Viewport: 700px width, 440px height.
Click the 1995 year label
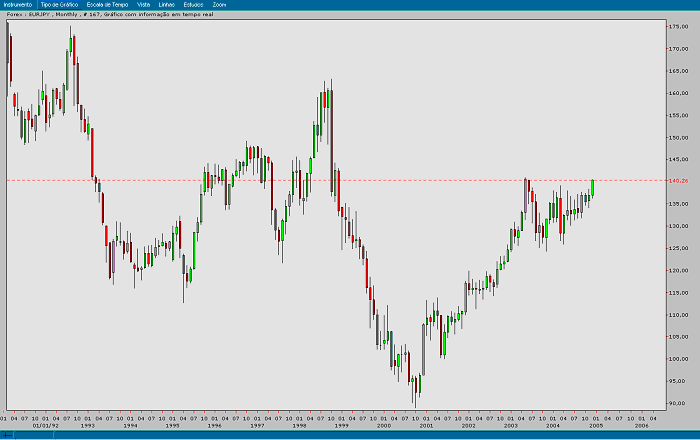tap(172, 426)
